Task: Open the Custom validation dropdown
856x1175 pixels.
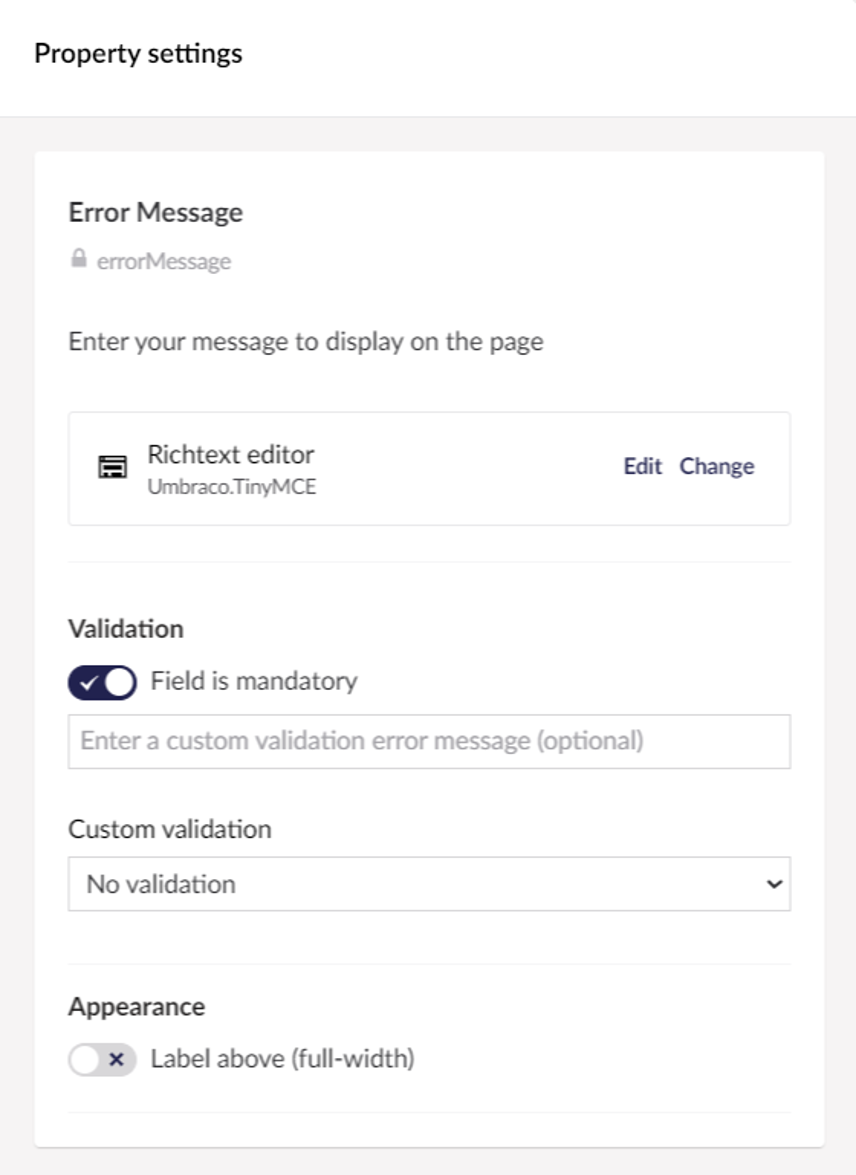Action: (x=428, y=884)
